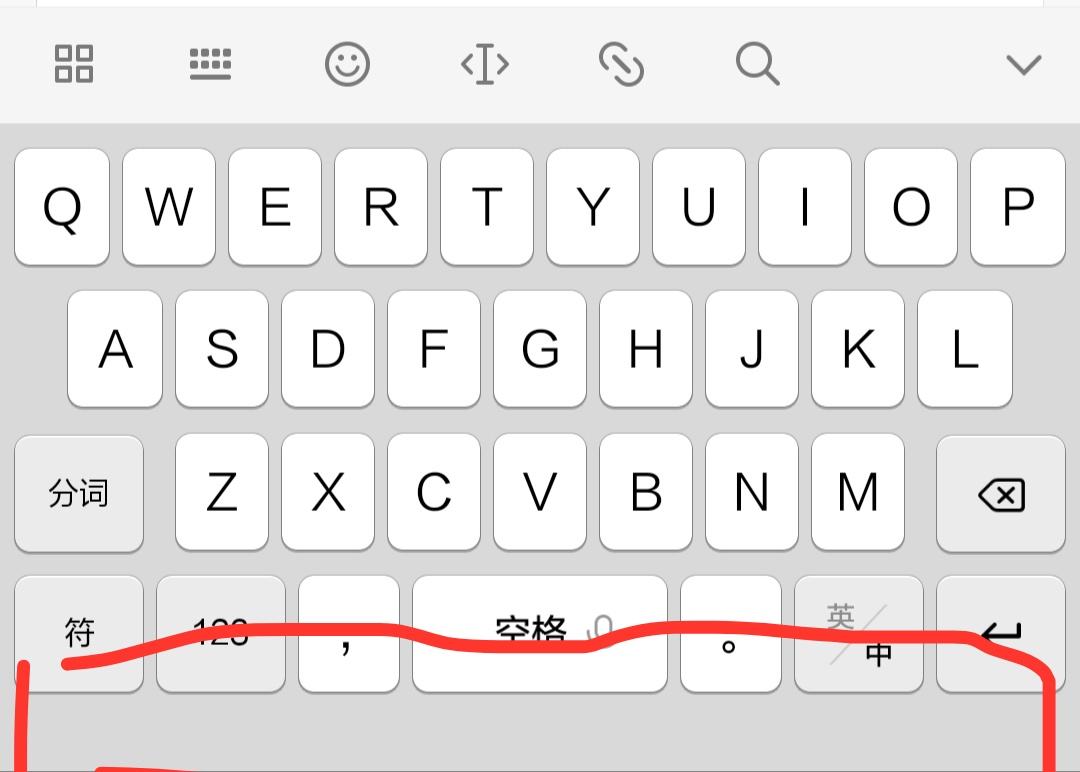Open symbols panel with 符 key
Viewport: 1080px width, 772px height.
pyautogui.click(x=79, y=634)
